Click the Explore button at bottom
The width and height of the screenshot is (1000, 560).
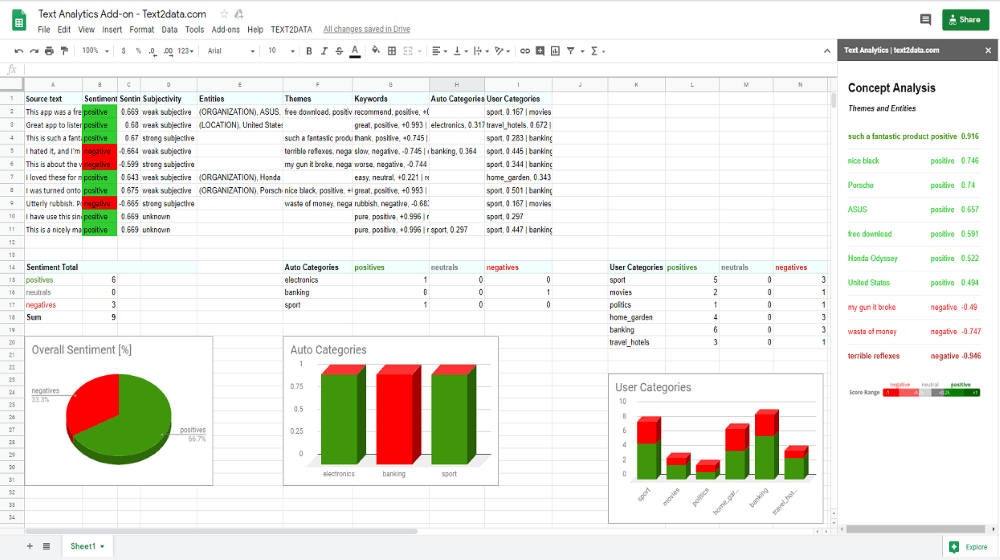click(969, 547)
